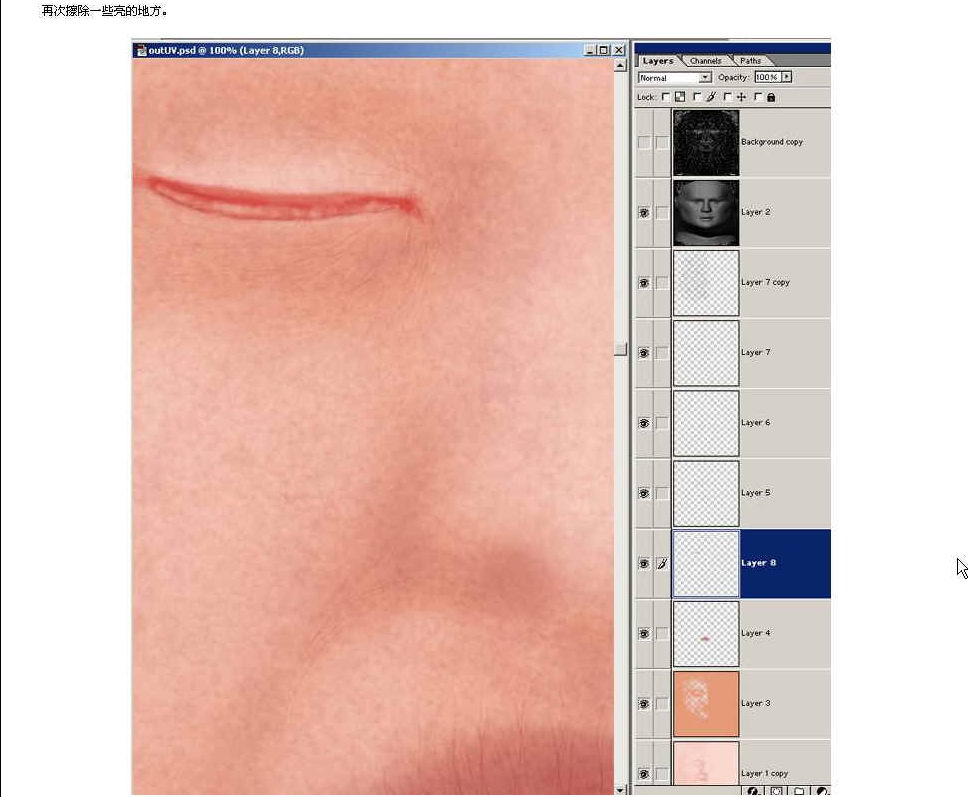
Task: Select Layer 4 by its name
Action: [x=756, y=633]
